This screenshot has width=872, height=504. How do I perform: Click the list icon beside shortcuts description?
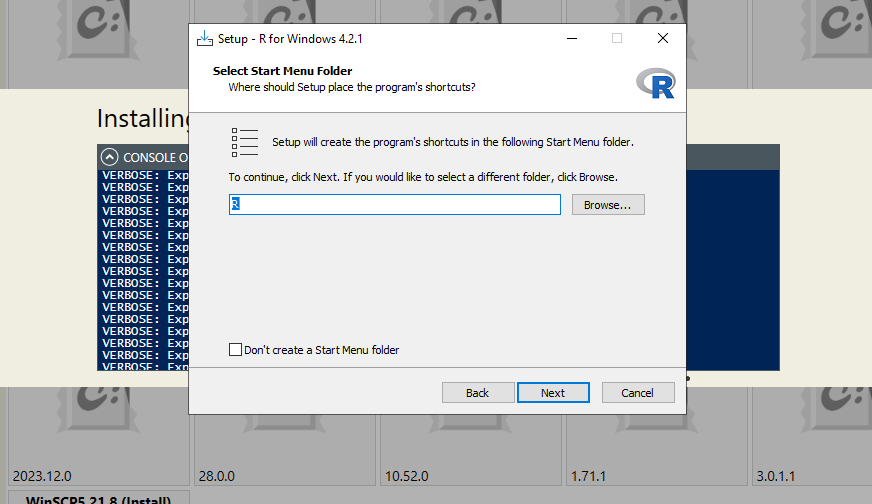[x=245, y=142]
